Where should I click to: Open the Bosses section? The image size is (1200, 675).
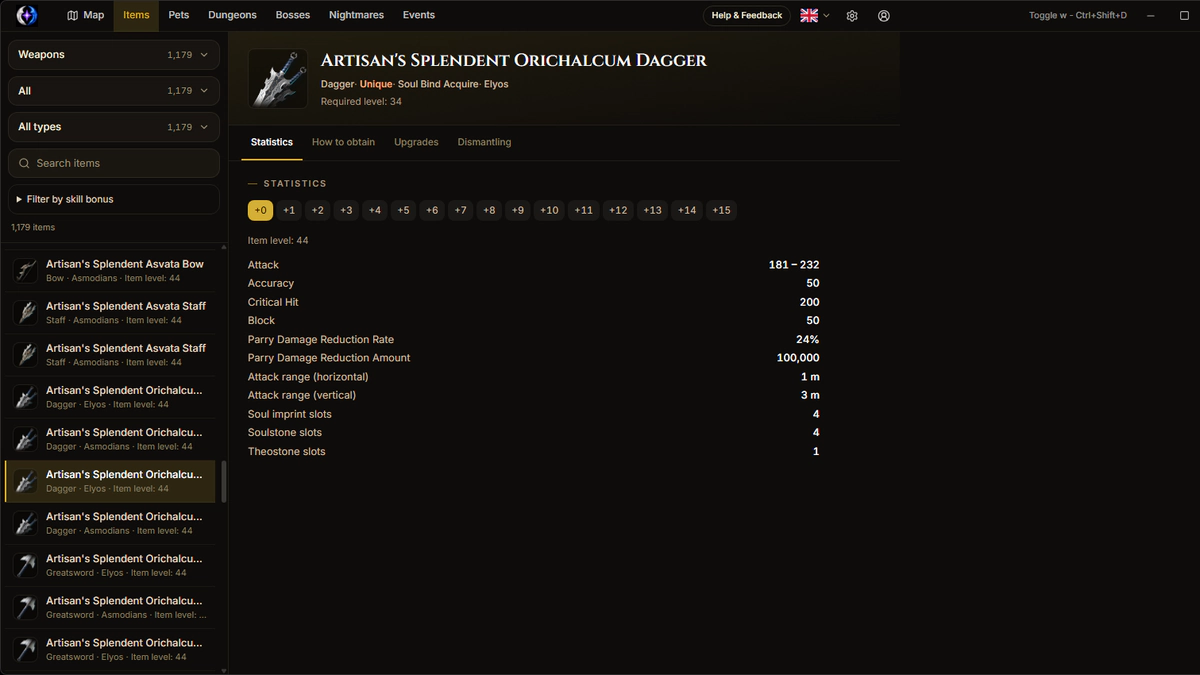tap(292, 15)
